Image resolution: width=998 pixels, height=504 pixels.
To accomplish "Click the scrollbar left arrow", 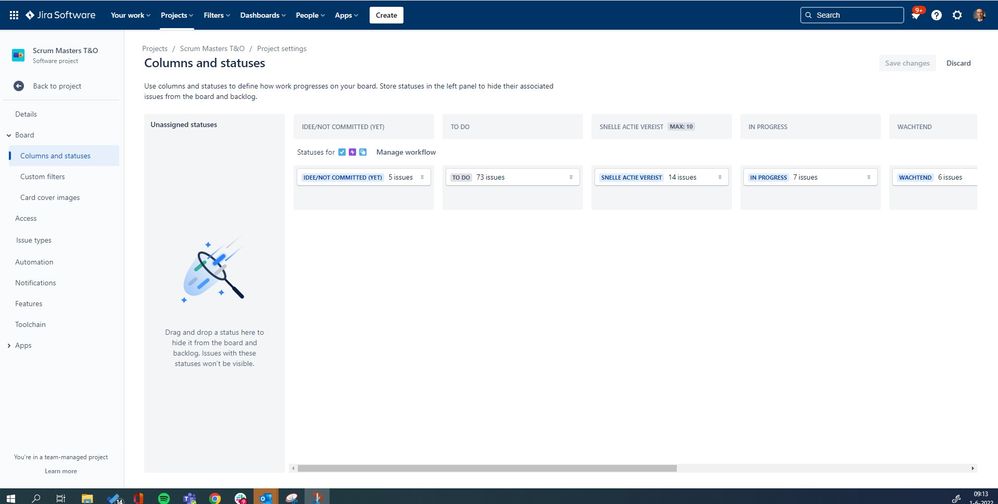I will [293, 468].
